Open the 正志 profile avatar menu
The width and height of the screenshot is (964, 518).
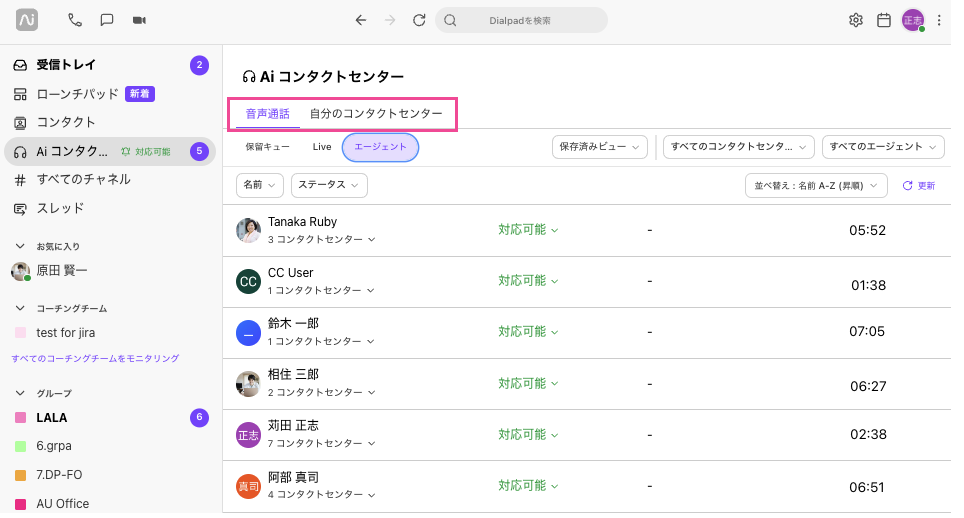click(x=913, y=20)
